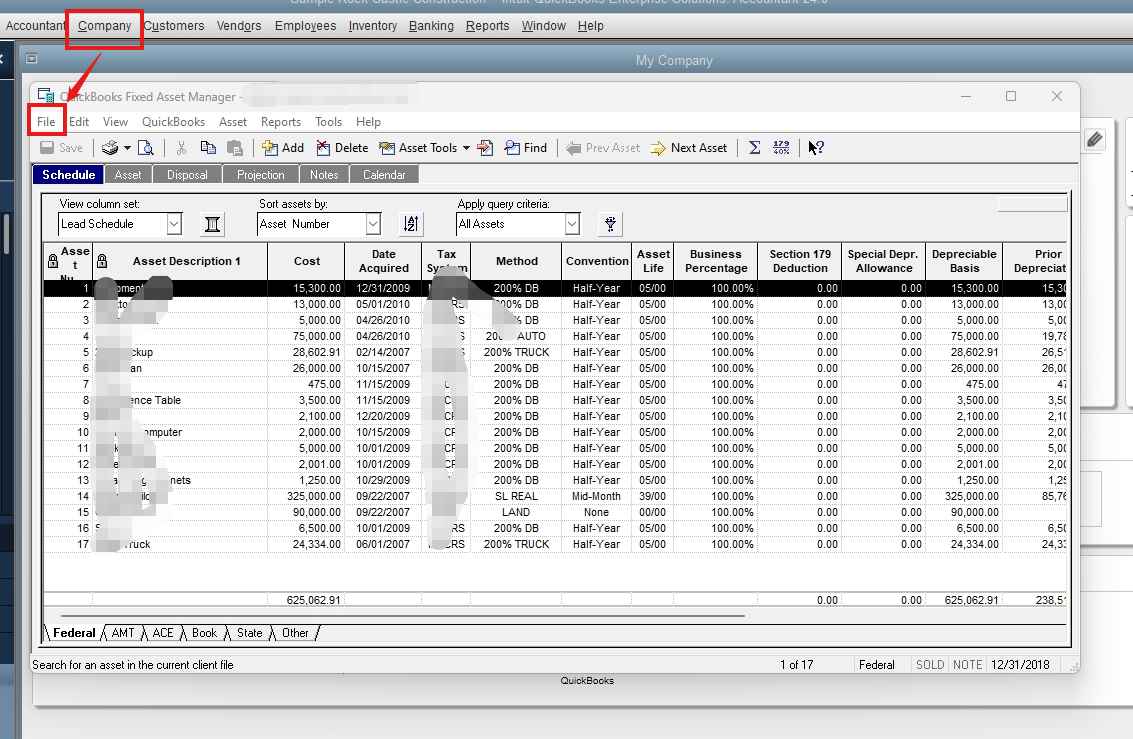Open the View menu in Fixed Asset Manager
Image resolution: width=1133 pixels, height=739 pixels.
tap(115, 121)
